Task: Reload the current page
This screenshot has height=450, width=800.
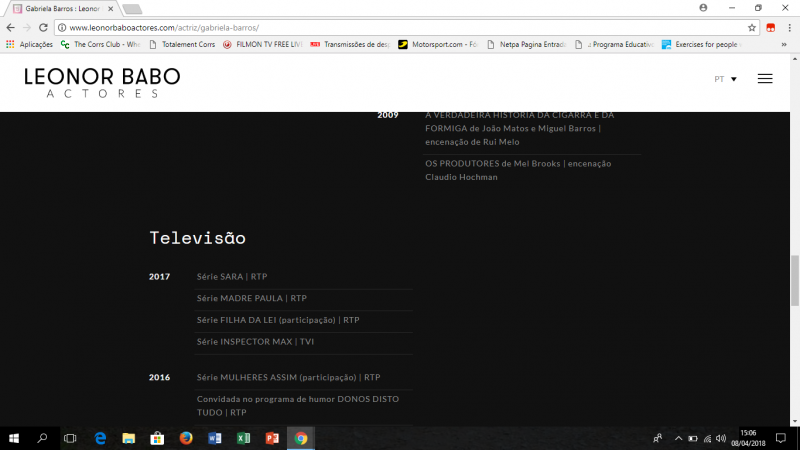Action: pyautogui.click(x=43, y=28)
